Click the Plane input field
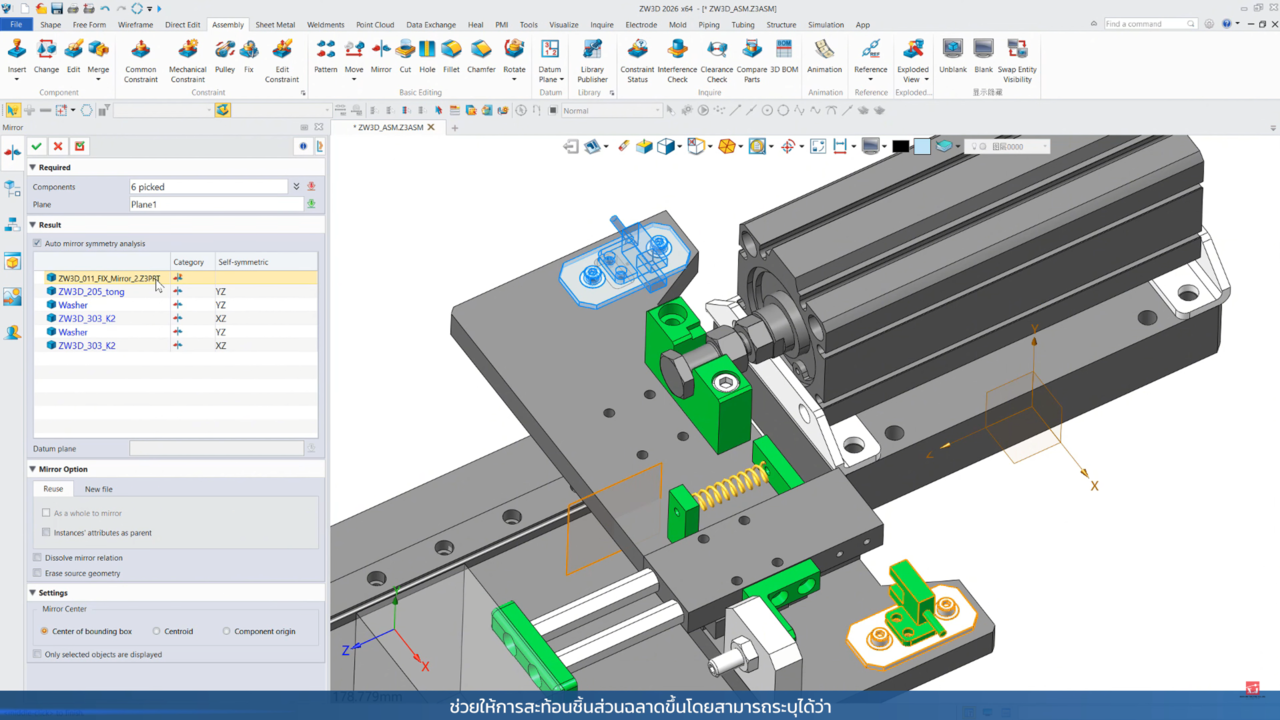The image size is (1280, 720). [216, 204]
